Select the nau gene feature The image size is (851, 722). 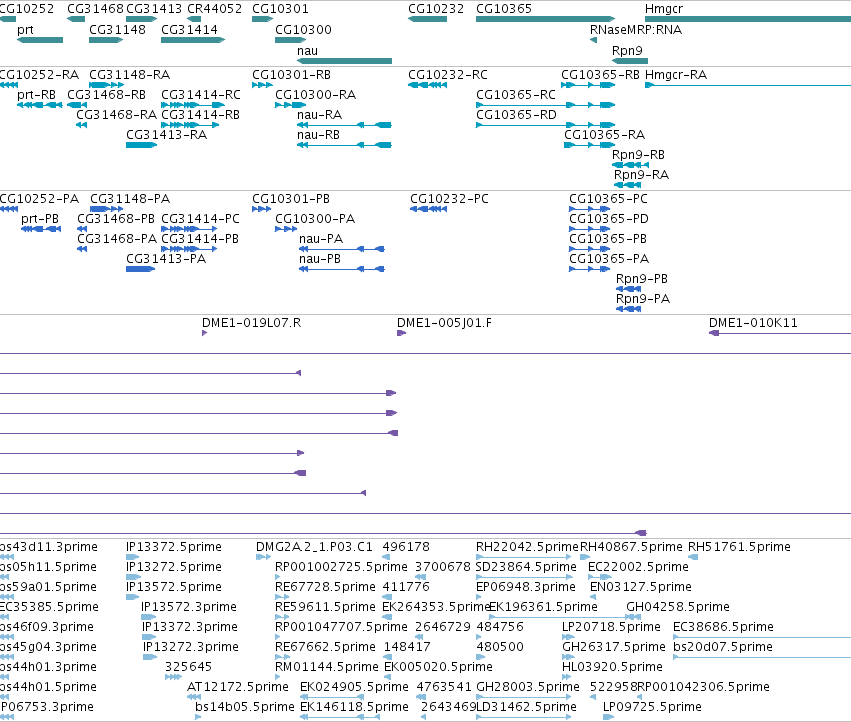344,61
